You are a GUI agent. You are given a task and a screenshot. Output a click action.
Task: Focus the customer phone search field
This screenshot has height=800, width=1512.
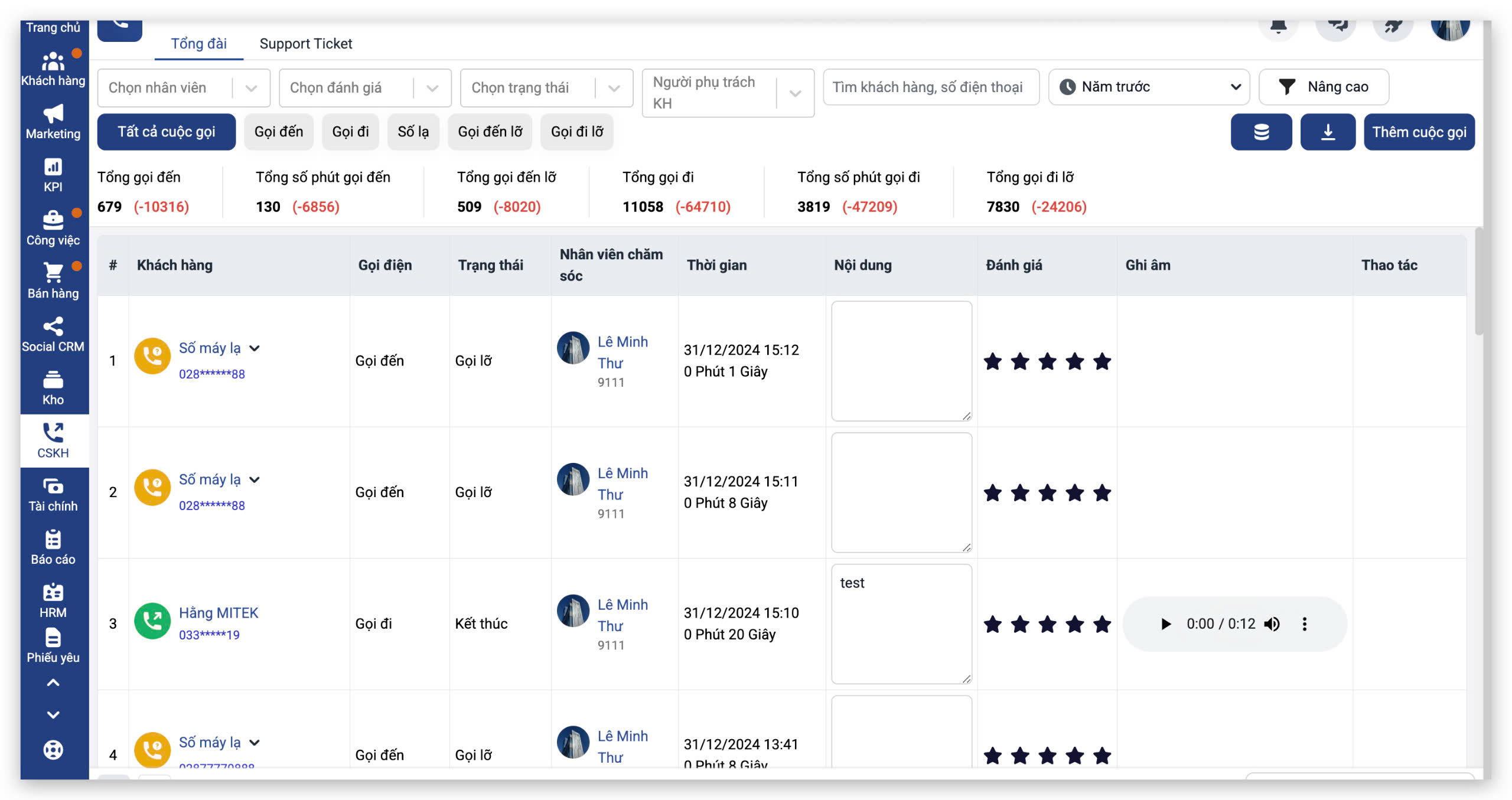pos(930,87)
